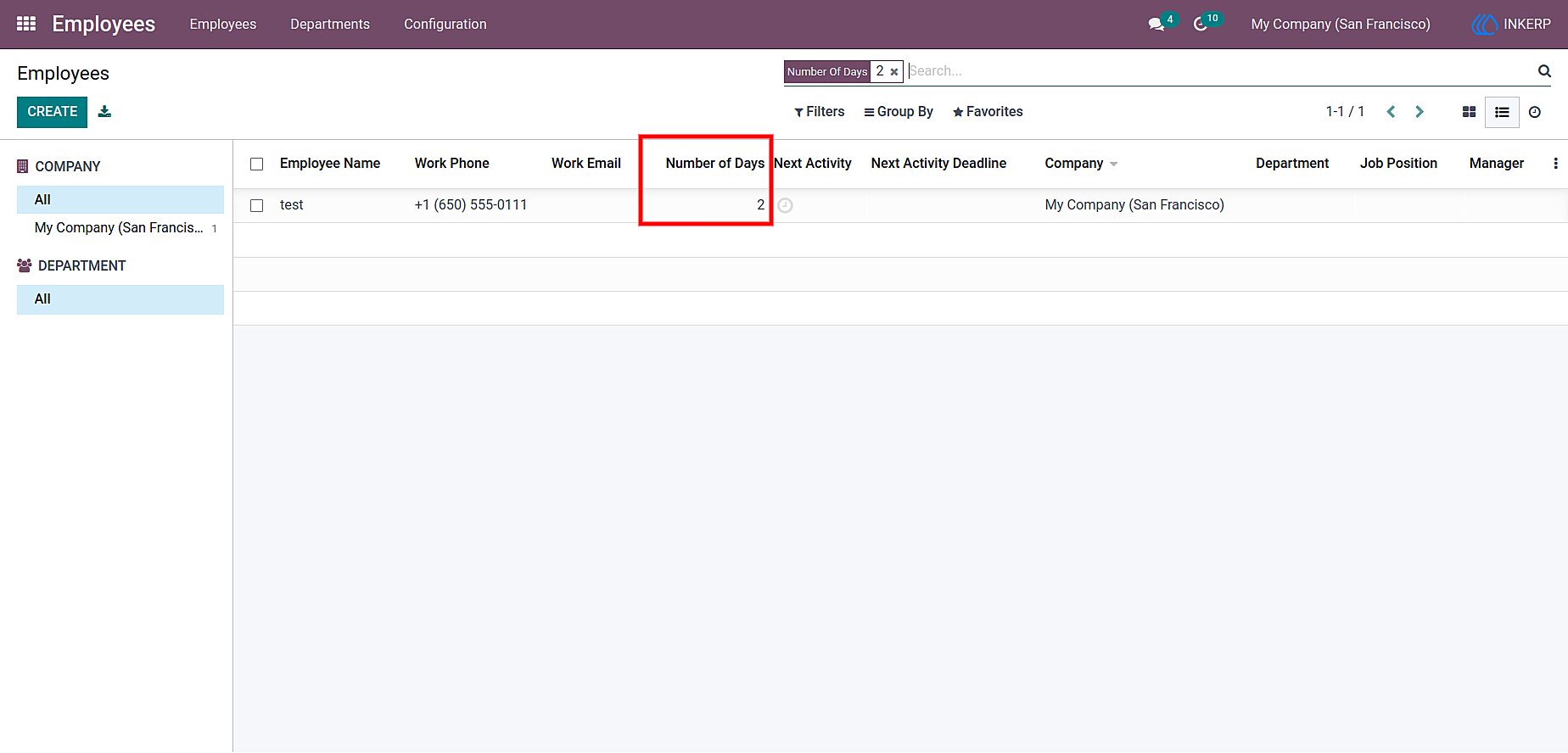Screen dimensions: 1568x753
Task: Filter by My Company (San Francisco) in sidebar
Action: 119,228
